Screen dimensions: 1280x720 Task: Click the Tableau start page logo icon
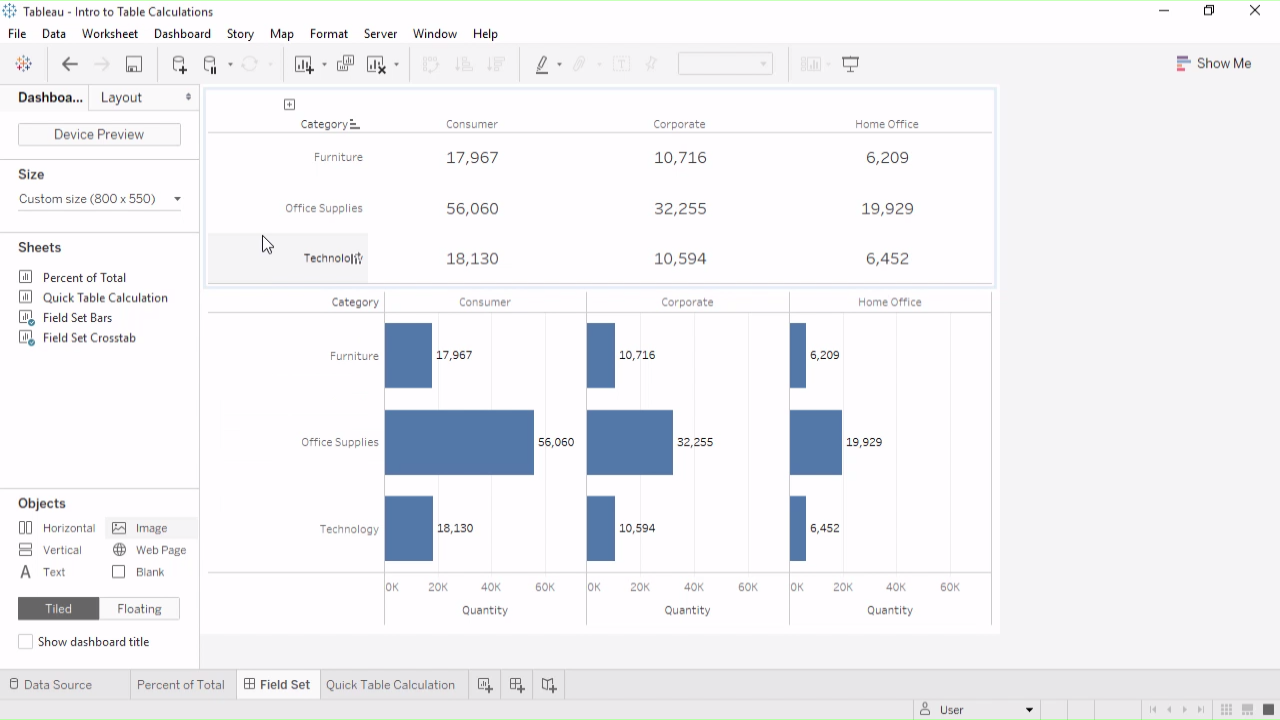click(x=24, y=64)
